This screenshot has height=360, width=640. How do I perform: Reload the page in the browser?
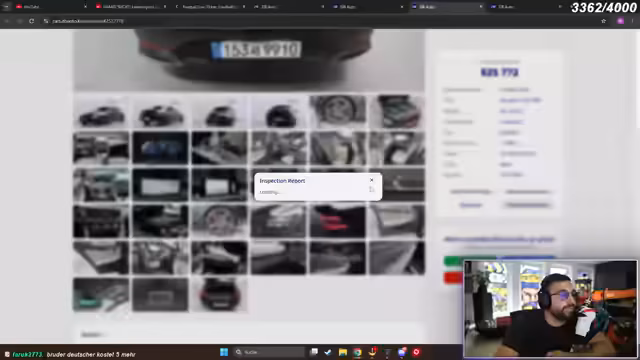31,21
